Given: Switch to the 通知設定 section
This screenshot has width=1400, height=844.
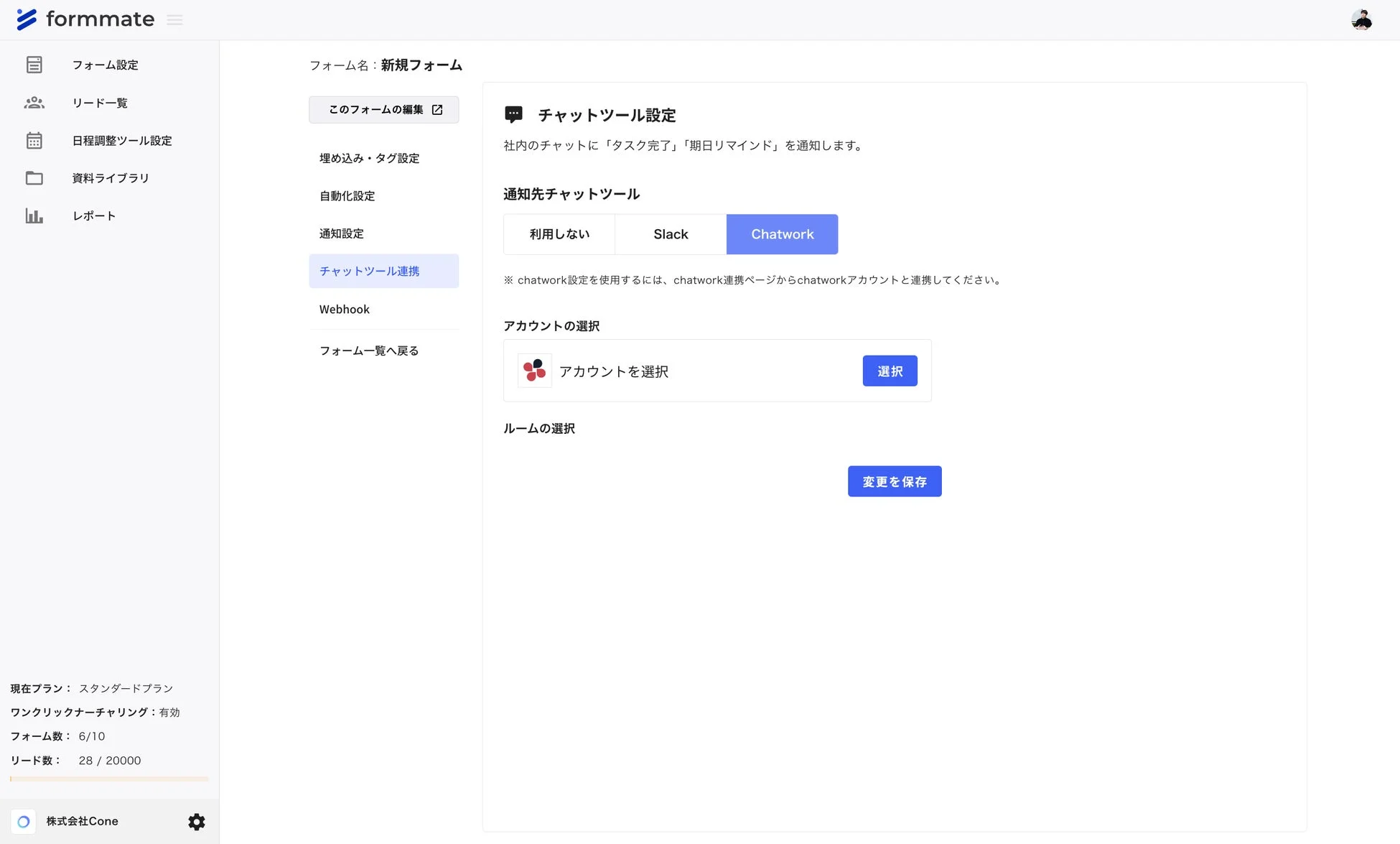Looking at the screenshot, I should (341, 233).
